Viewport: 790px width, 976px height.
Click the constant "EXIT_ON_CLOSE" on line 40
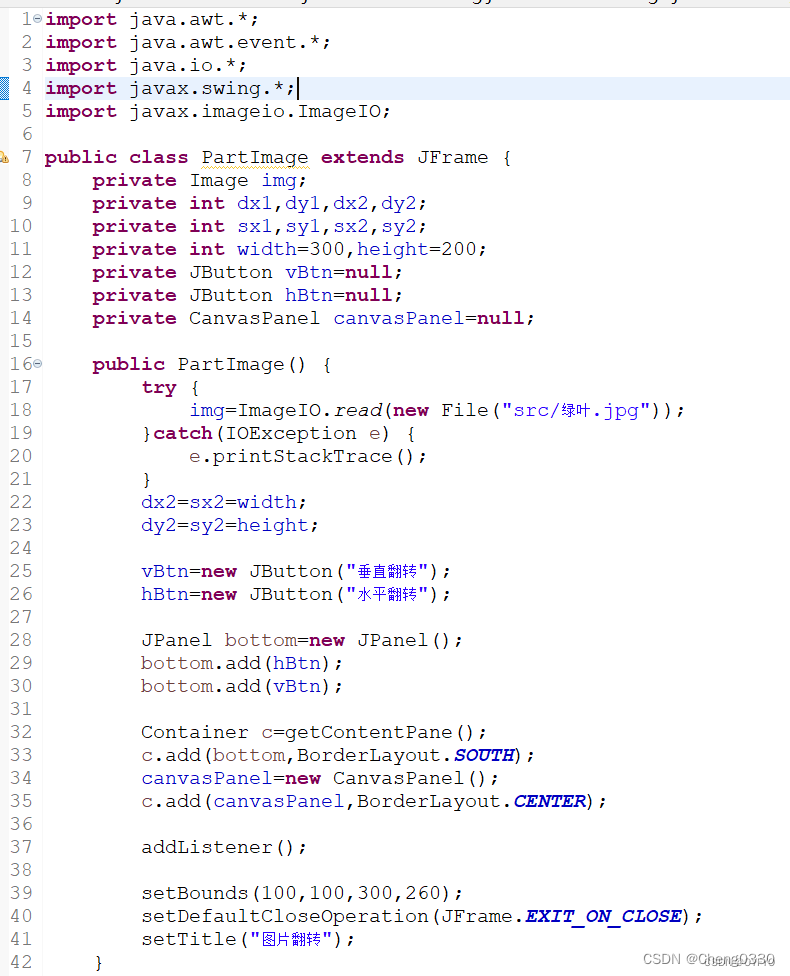(x=604, y=917)
